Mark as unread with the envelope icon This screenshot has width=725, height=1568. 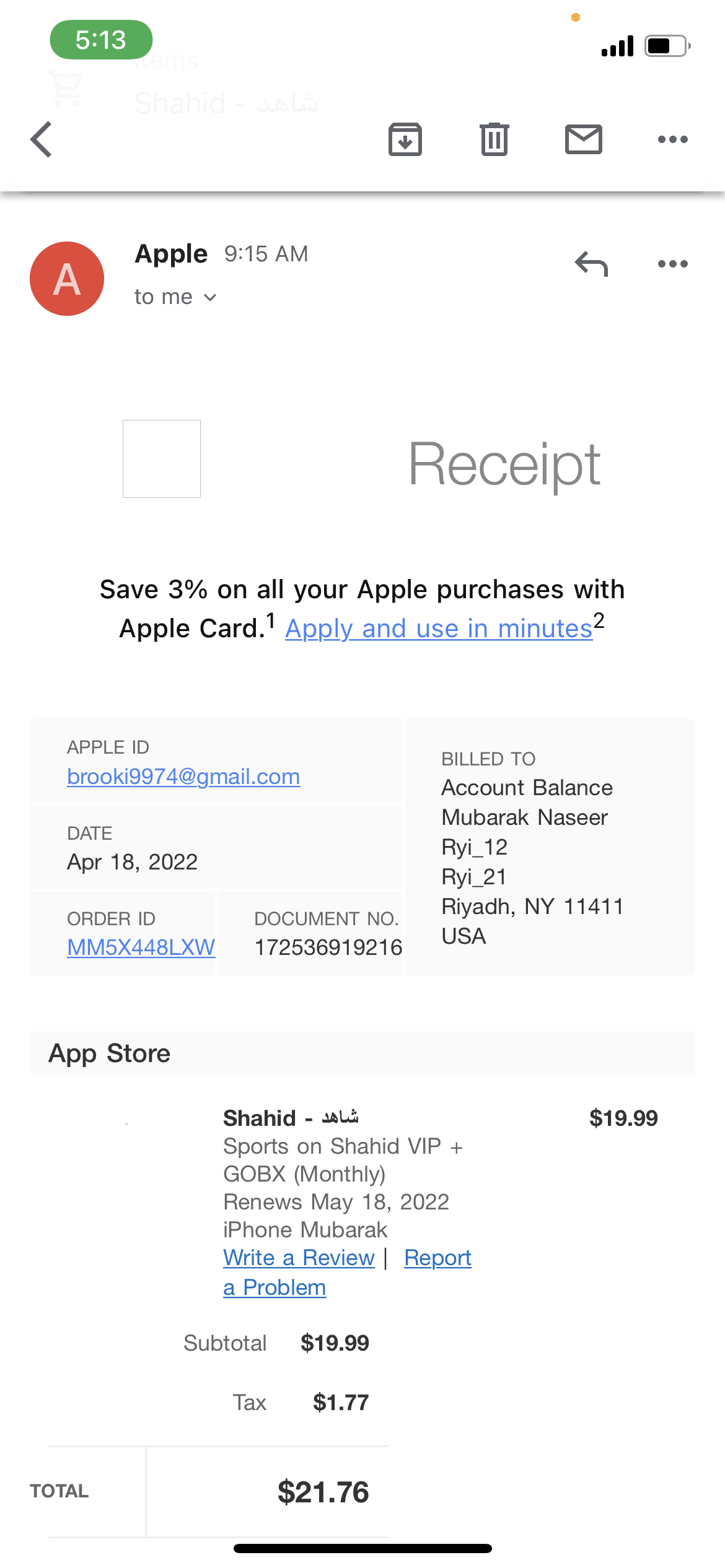pos(583,139)
